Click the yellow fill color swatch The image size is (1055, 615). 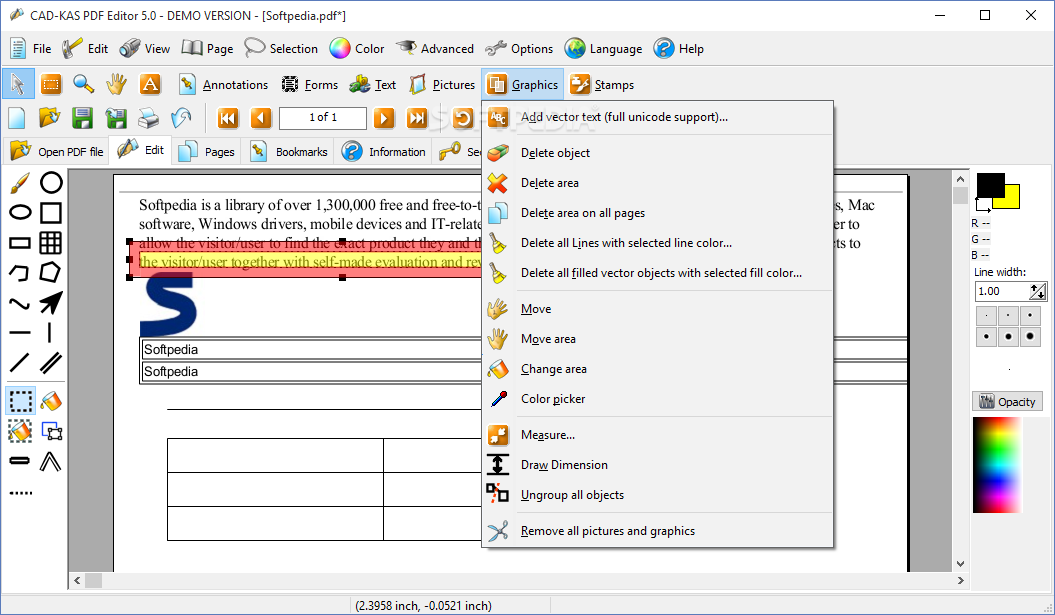click(x=1012, y=198)
